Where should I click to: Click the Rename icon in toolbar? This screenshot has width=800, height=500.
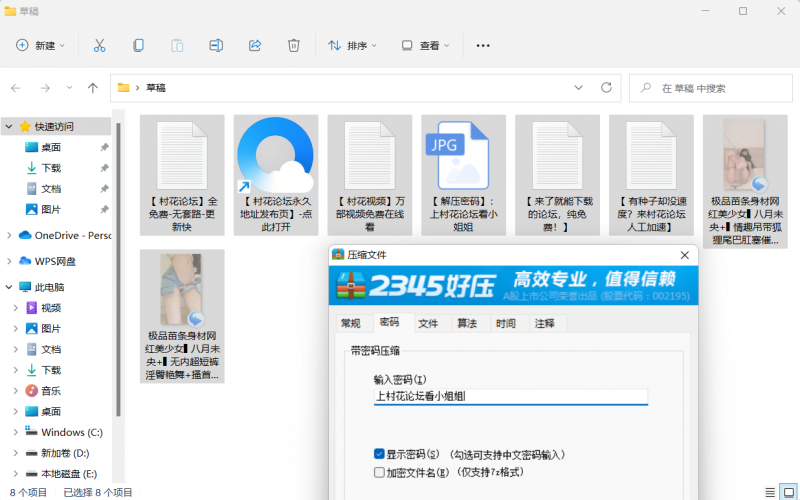(216, 45)
